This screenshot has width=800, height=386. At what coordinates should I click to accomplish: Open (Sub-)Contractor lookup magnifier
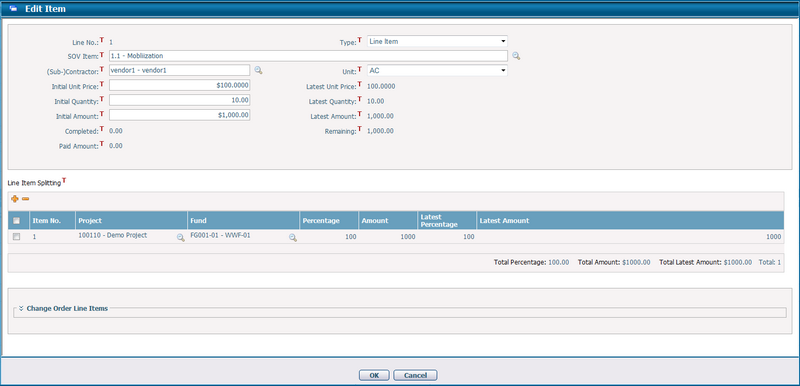click(x=258, y=70)
